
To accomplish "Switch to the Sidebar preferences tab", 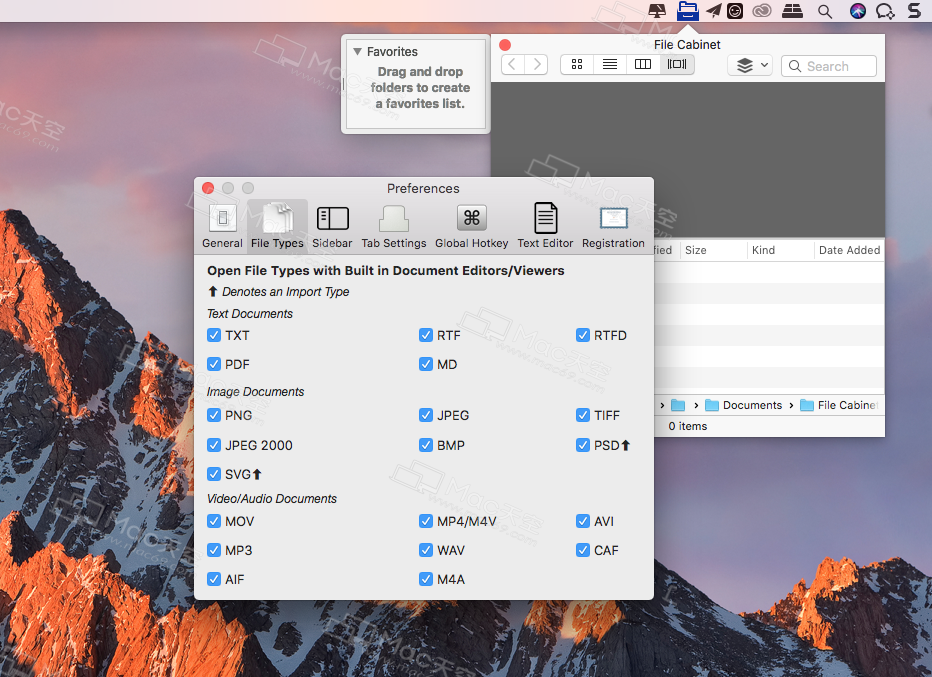I will click(x=332, y=226).
